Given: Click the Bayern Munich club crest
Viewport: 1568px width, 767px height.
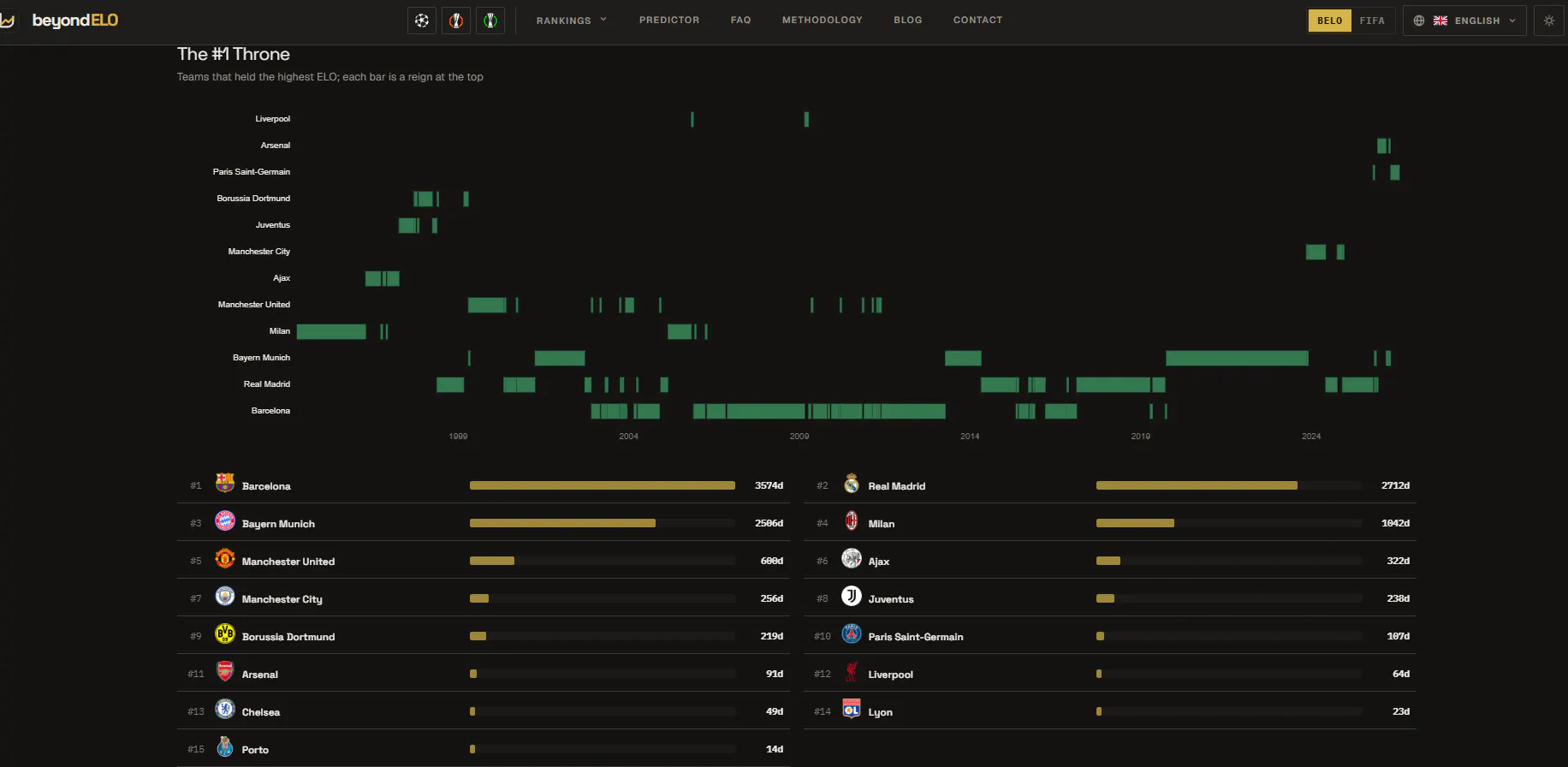Looking at the screenshot, I should coord(225,521).
